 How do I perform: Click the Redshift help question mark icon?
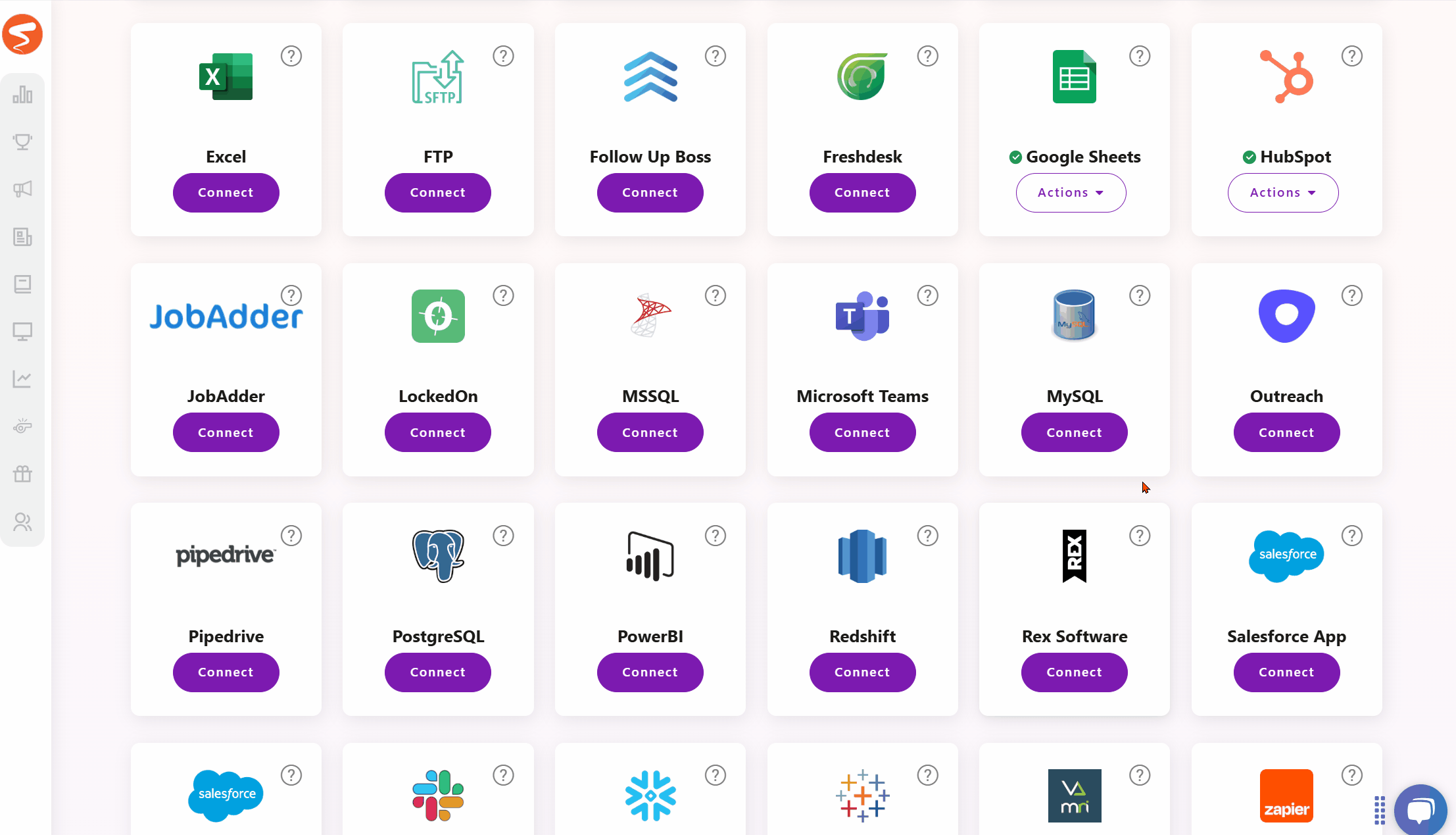tap(928, 536)
